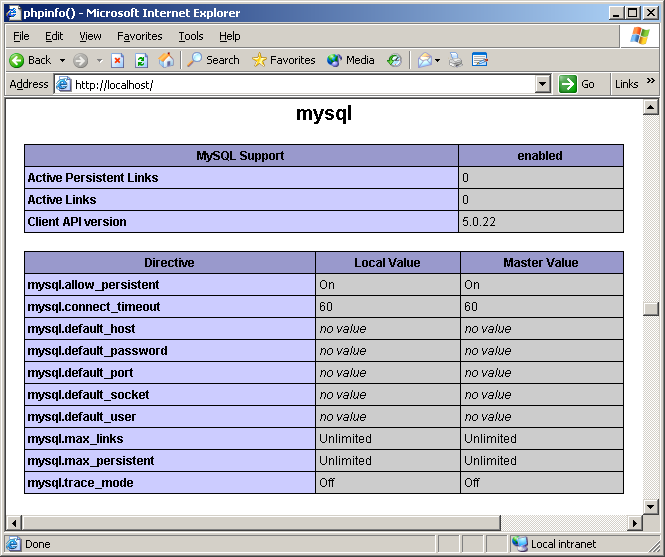Image resolution: width=665 pixels, height=557 pixels.
Task: Open the Search pane
Action: tap(213, 60)
